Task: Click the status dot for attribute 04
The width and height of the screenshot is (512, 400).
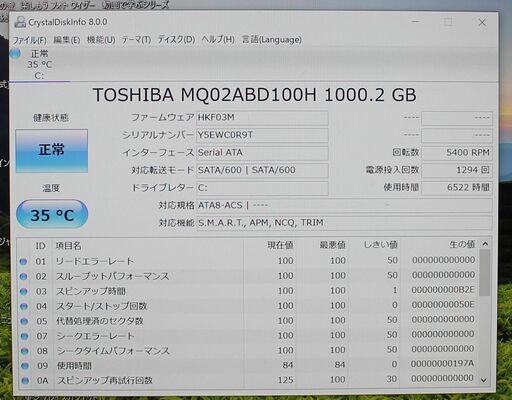Action: click(24, 306)
